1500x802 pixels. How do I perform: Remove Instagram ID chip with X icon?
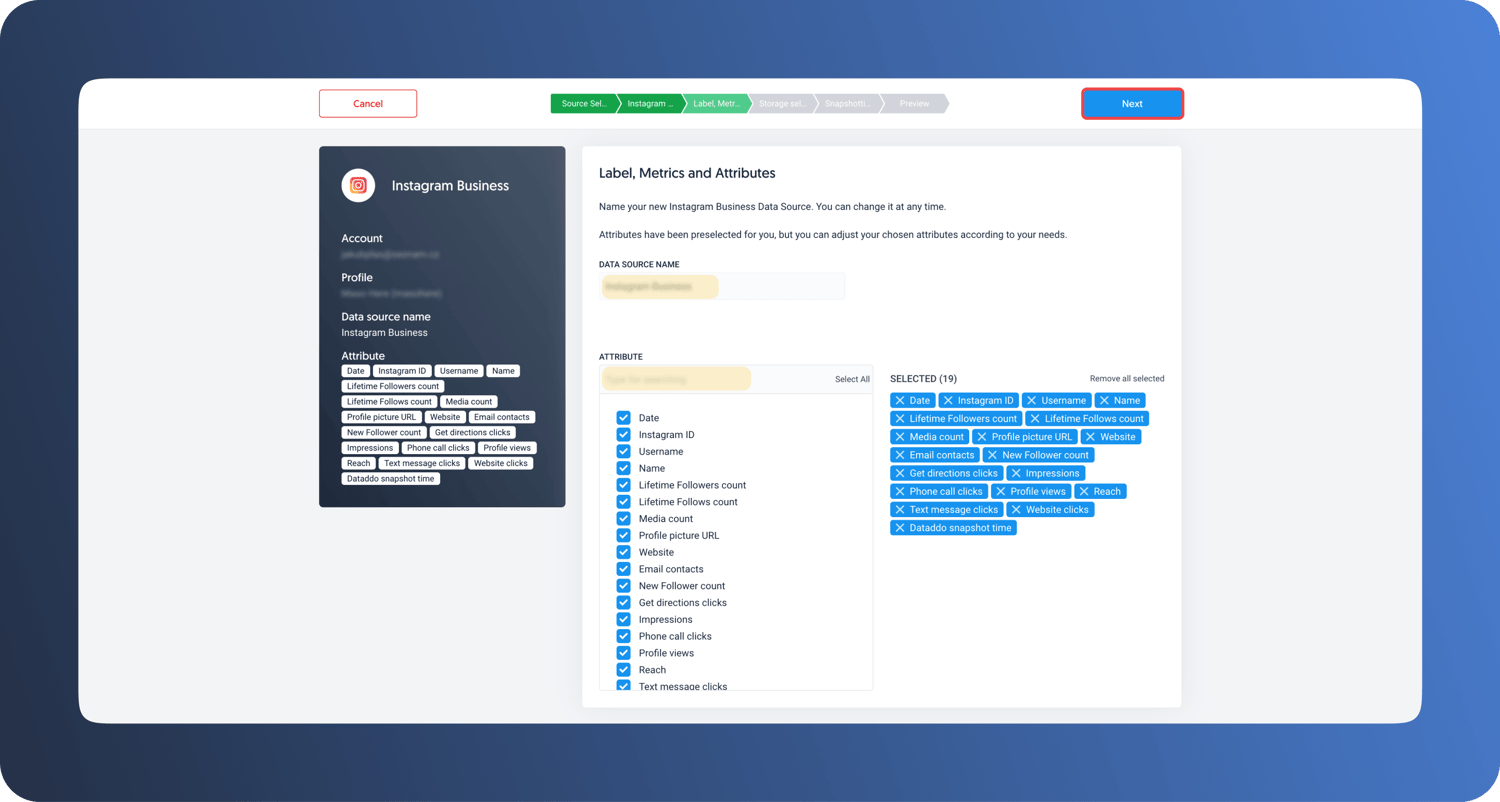click(x=948, y=400)
